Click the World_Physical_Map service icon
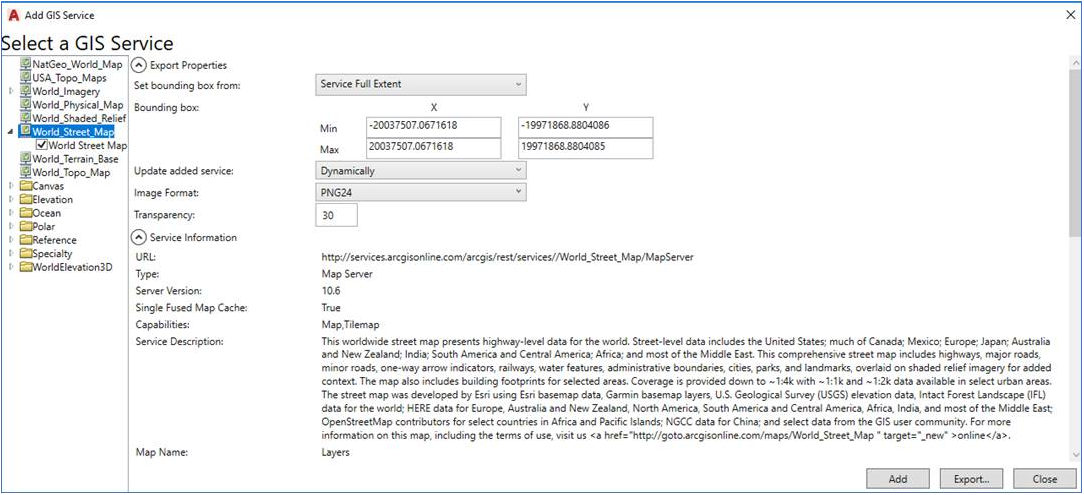Image resolution: width=1084 pixels, height=495 pixels. [26, 105]
